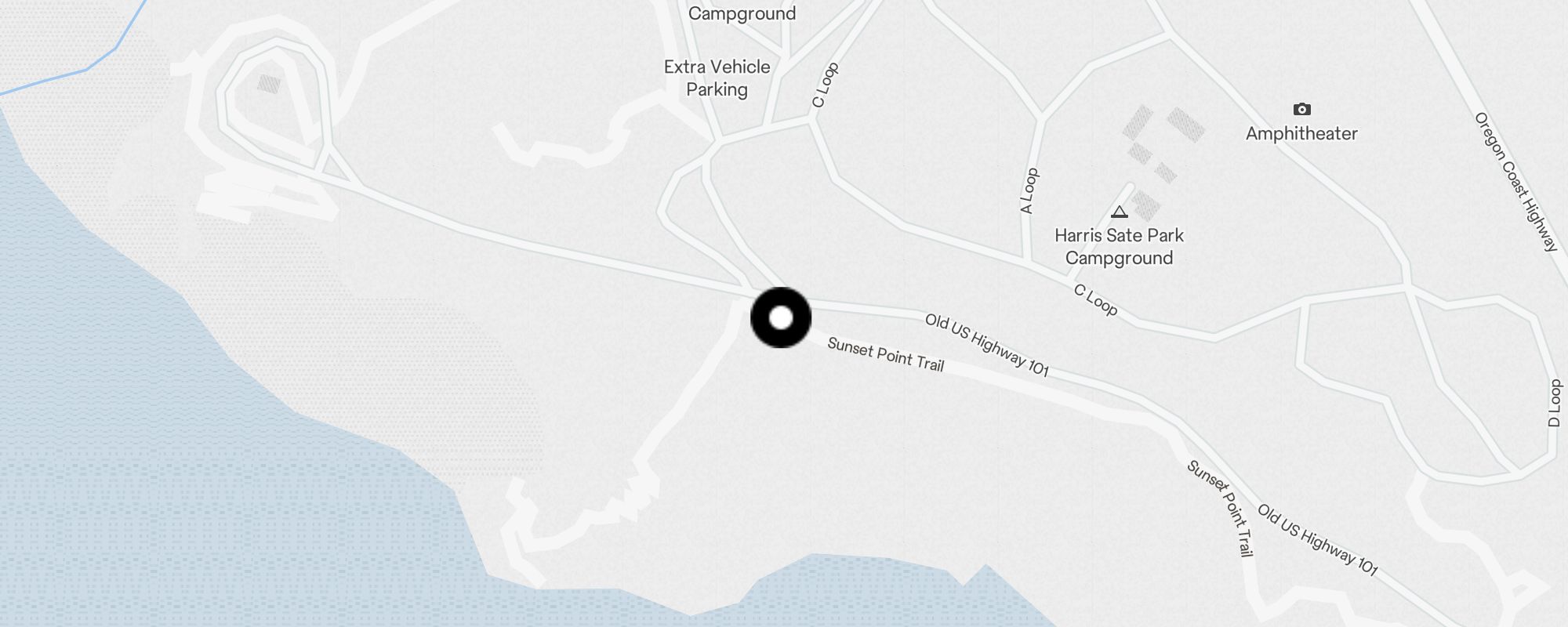This screenshot has height=627, width=1568.
Task: Select the A Loop road label
Action: click(1029, 190)
